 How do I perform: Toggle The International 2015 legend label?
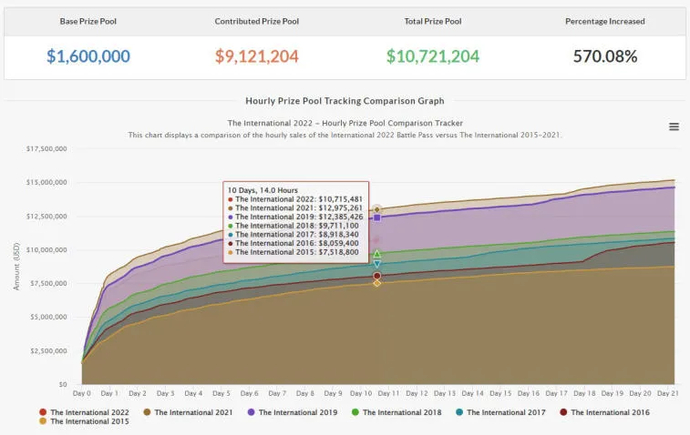(x=91, y=422)
